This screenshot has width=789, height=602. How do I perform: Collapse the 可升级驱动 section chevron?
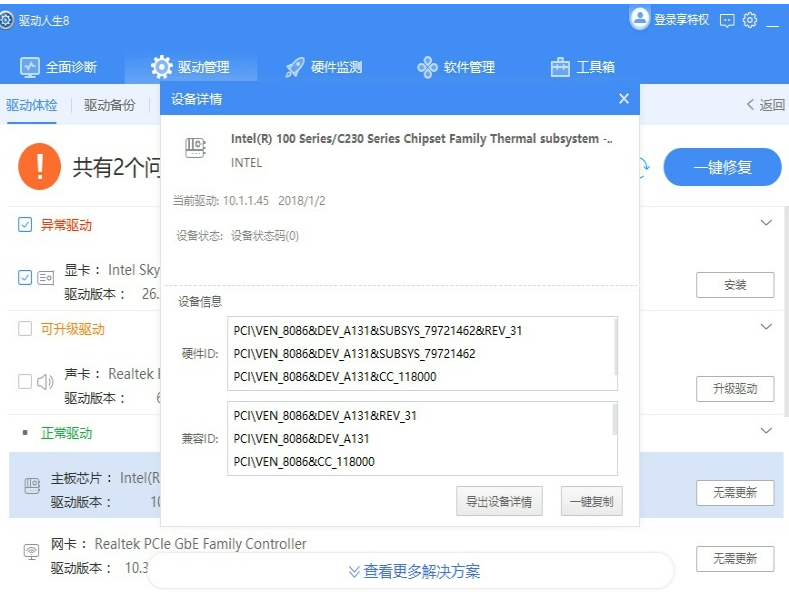[x=766, y=327]
